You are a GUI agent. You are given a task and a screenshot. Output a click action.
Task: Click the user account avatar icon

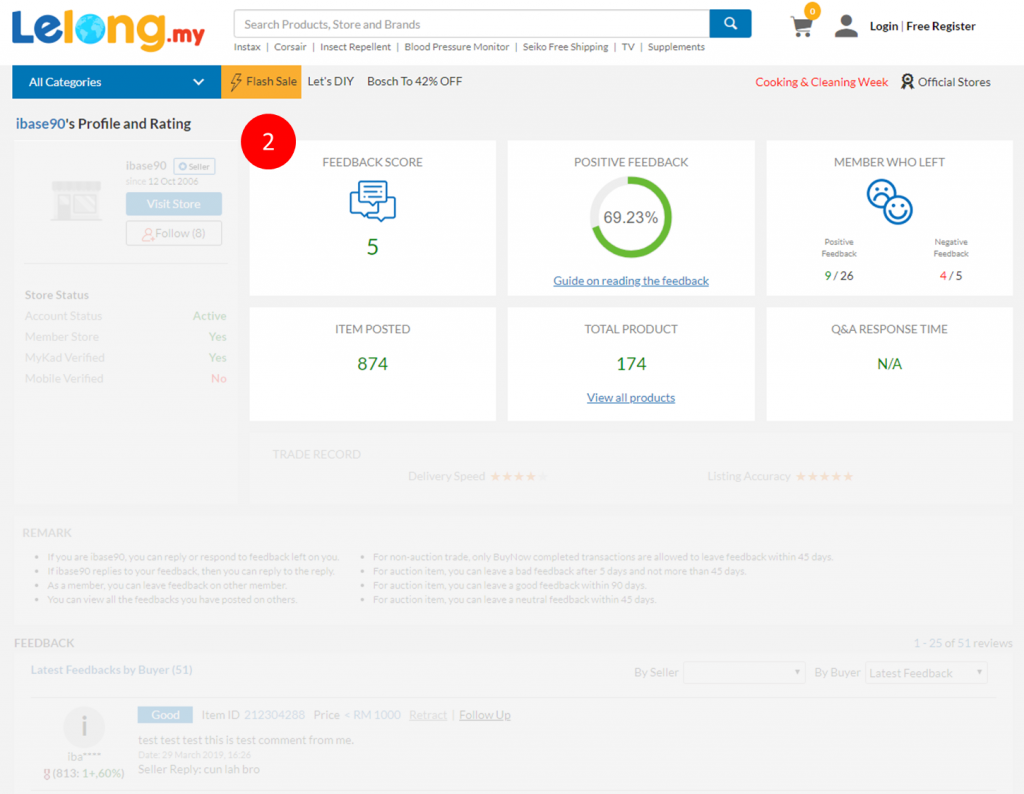pos(846,26)
